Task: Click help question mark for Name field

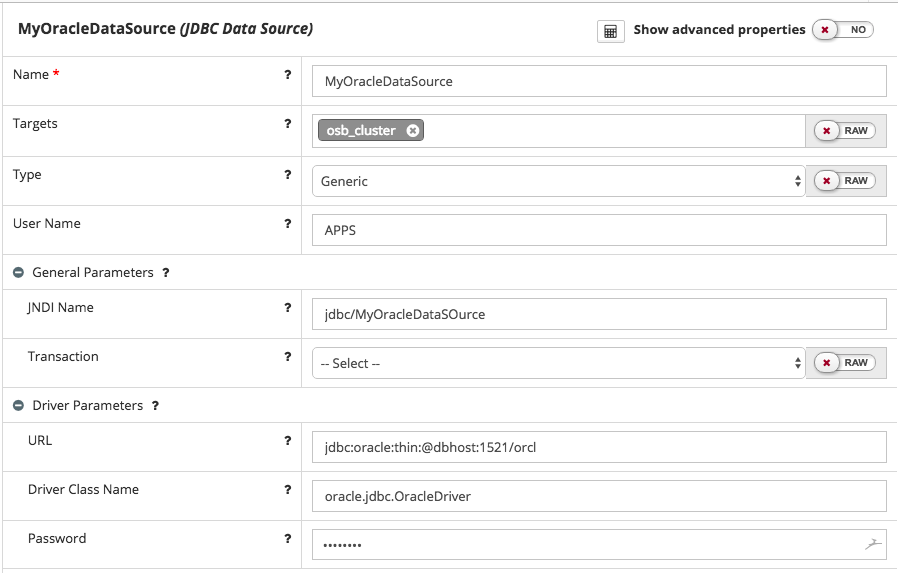Action: pos(288,75)
